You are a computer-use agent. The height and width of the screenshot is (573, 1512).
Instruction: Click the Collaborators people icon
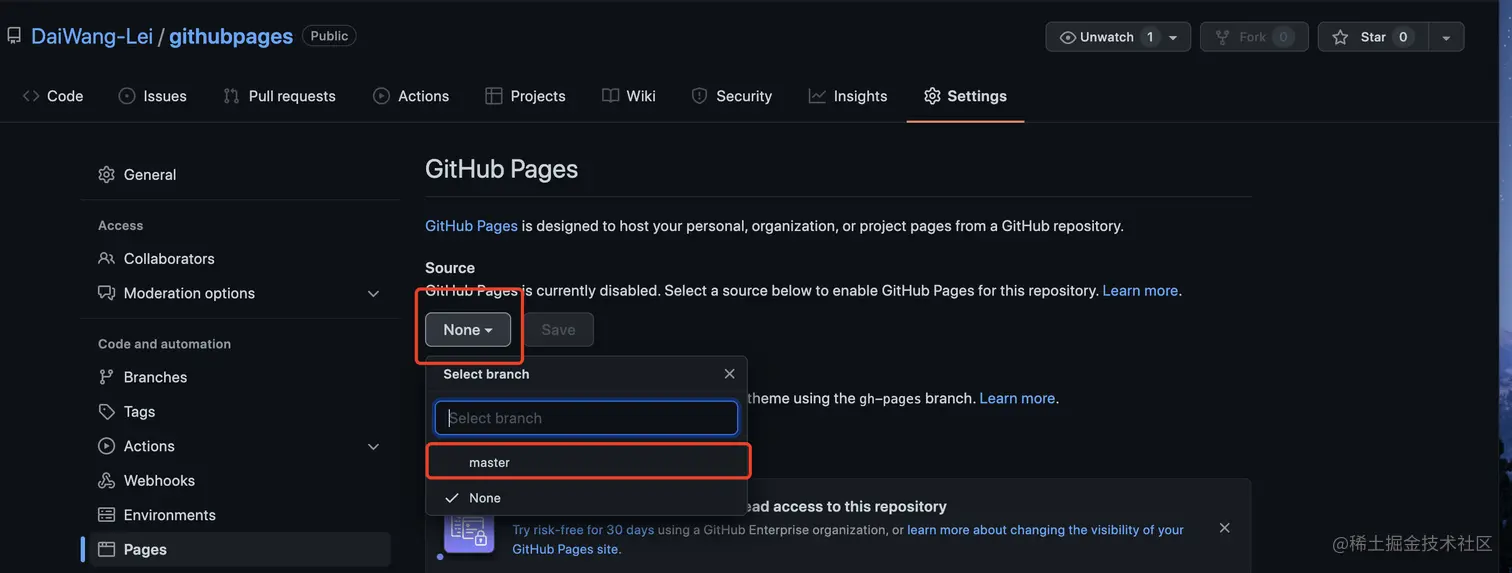(106, 258)
